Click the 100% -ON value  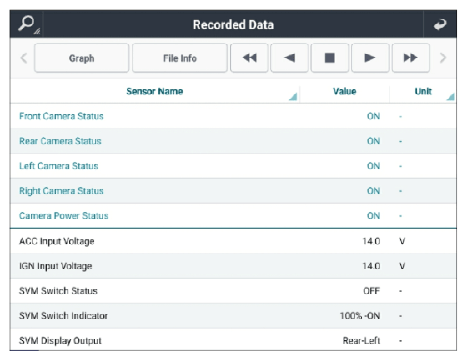point(360,316)
